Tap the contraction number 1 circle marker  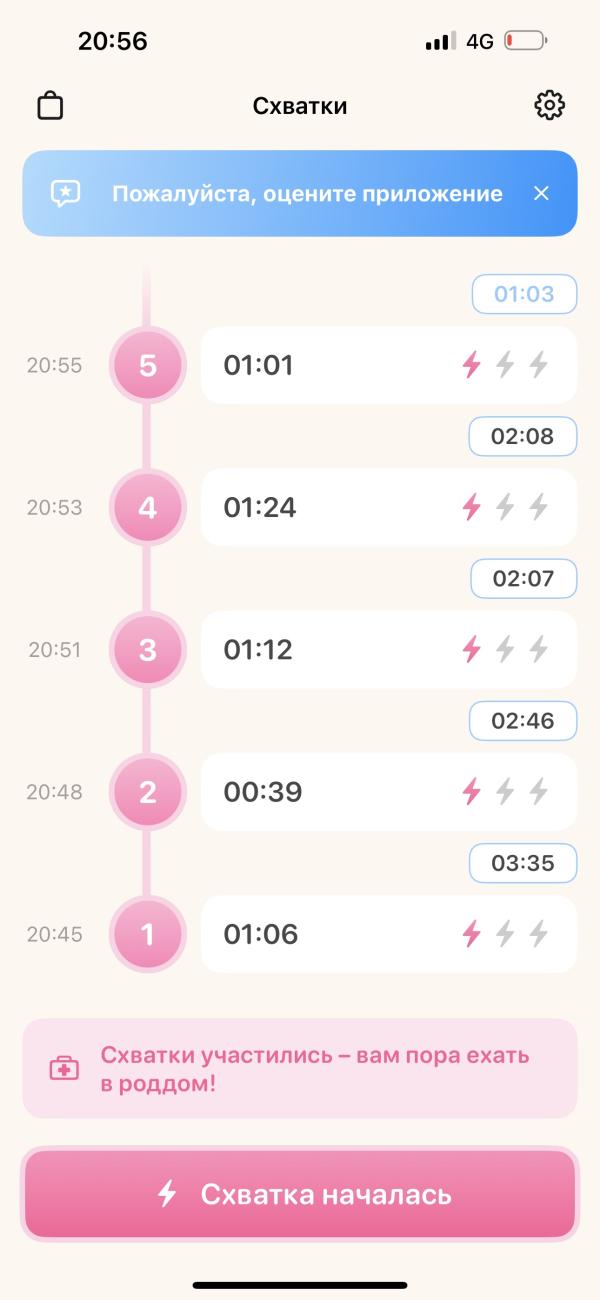point(148,934)
